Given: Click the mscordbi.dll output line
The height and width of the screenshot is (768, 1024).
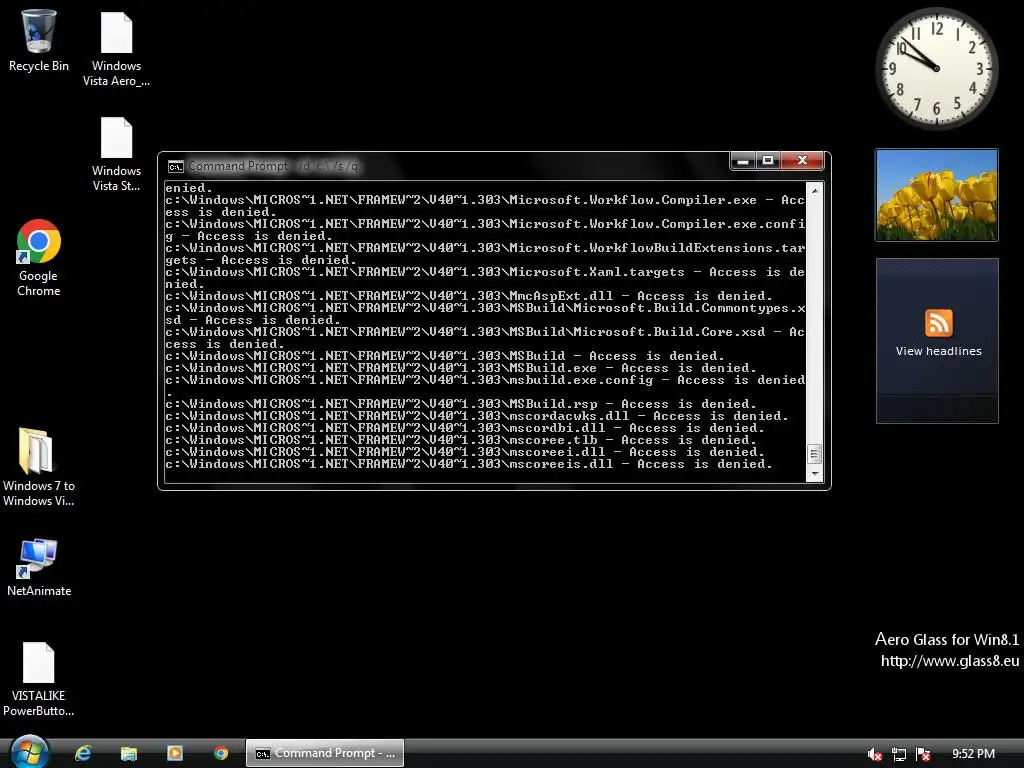Looking at the screenshot, I should [x=464, y=428].
